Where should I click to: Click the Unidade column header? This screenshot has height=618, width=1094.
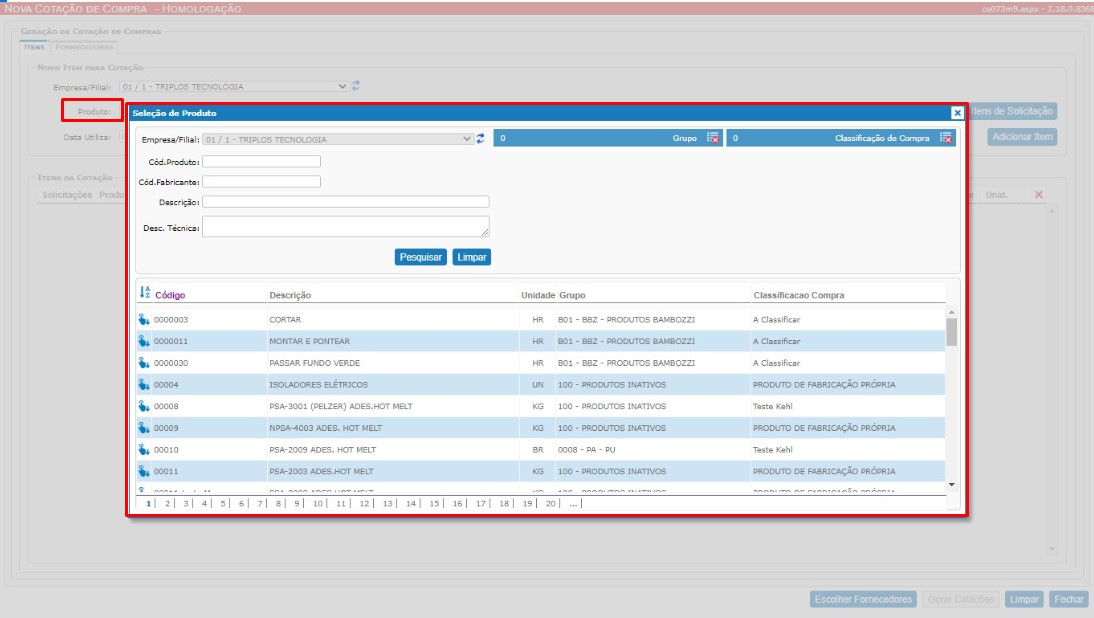pyautogui.click(x=538, y=295)
